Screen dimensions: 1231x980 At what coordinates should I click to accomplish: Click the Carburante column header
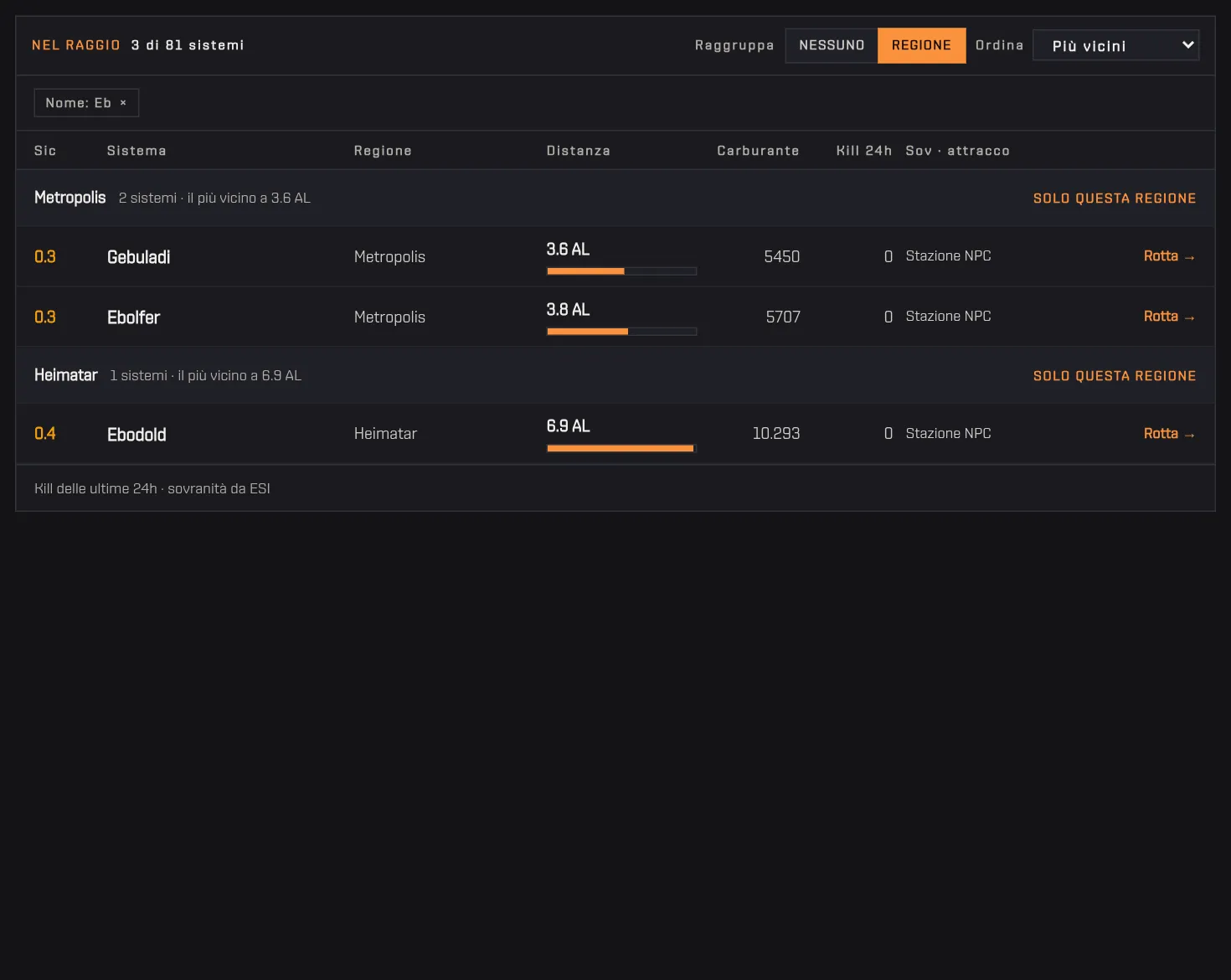tap(758, 151)
